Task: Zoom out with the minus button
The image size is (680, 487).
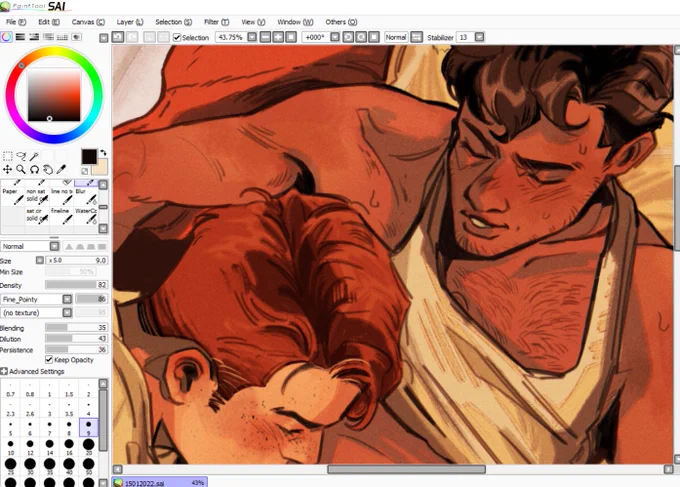Action: point(265,37)
